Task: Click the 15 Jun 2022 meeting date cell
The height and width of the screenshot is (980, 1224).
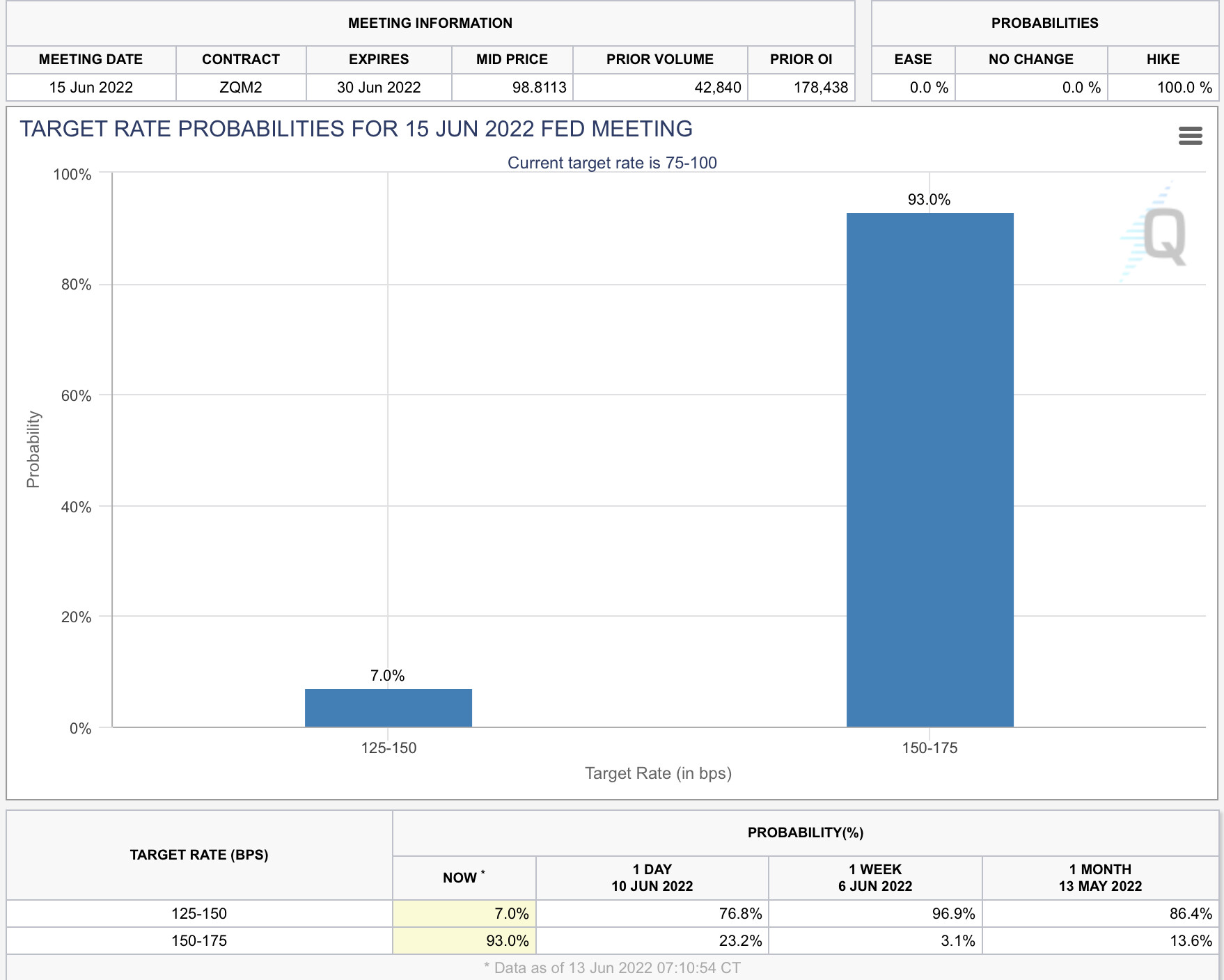Action: point(91,88)
